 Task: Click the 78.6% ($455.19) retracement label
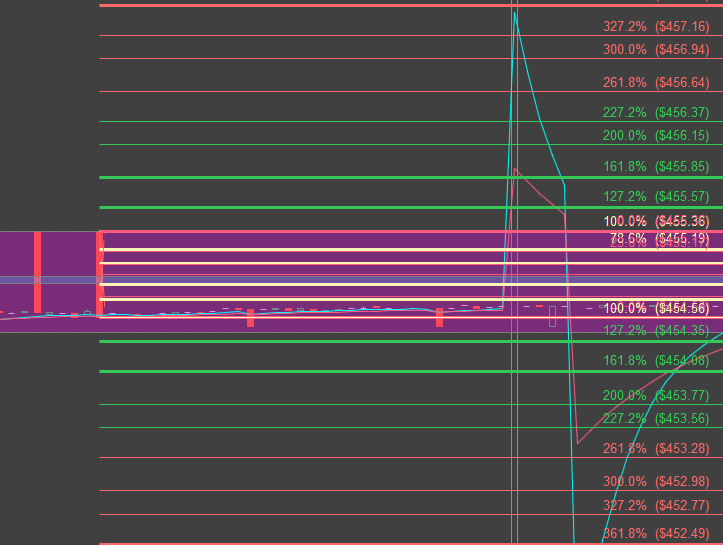click(659, 238)
